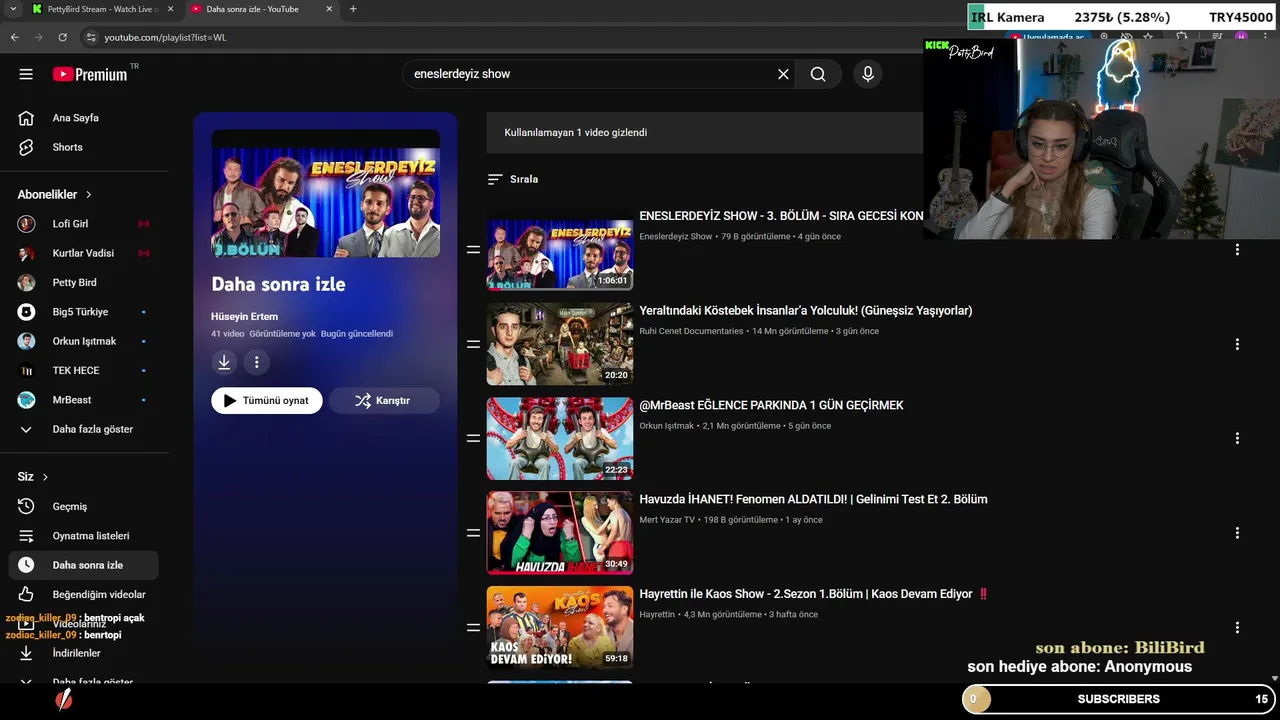Go back with browser back arrow

tap(14, 37)
